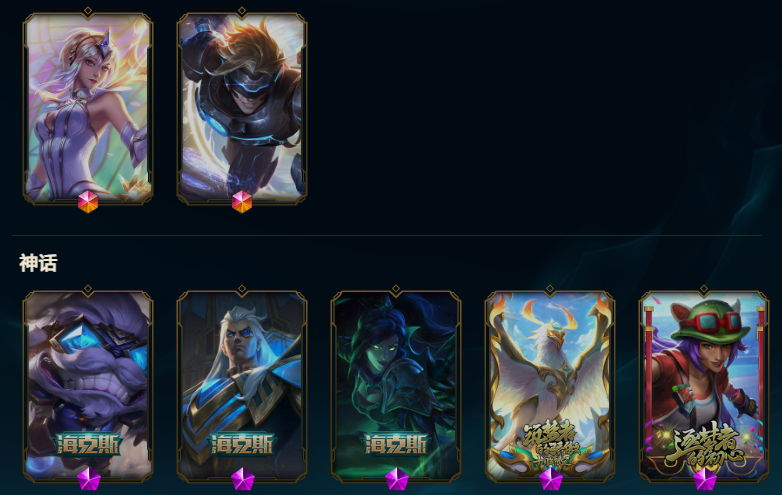Open the purple-haired girl with green hat card
Screen dimensions: 782x495
704,387
